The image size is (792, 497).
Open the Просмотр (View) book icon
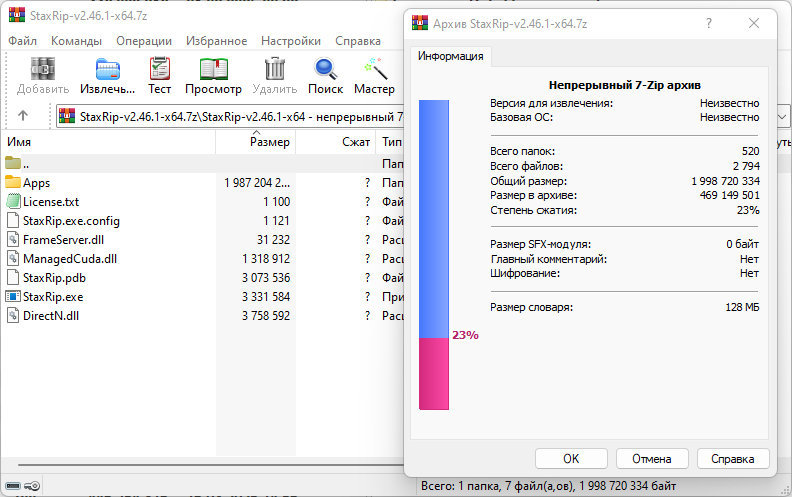point(214,69)
